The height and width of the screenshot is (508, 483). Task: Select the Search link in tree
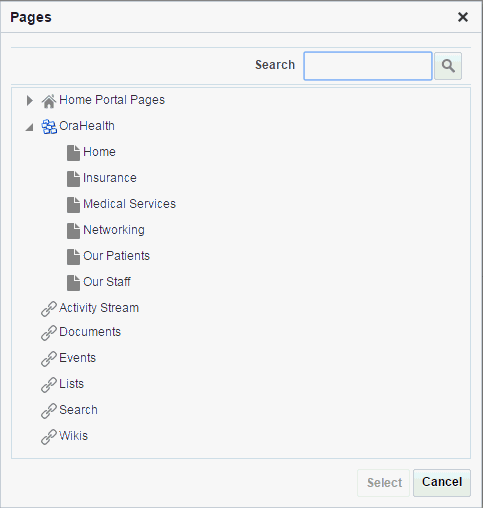point(78,410)
